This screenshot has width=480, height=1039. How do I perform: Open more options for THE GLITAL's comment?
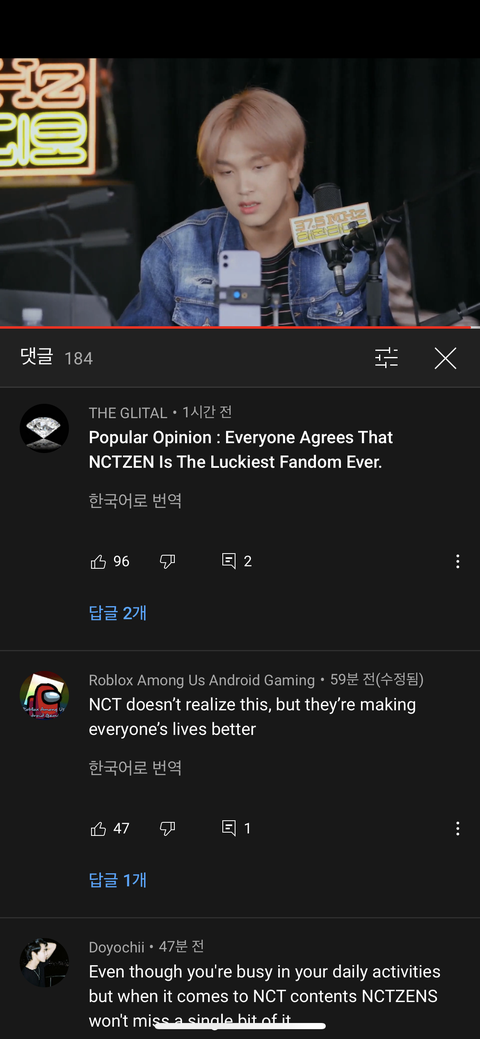pyautogui.click(x=457, y=562)
